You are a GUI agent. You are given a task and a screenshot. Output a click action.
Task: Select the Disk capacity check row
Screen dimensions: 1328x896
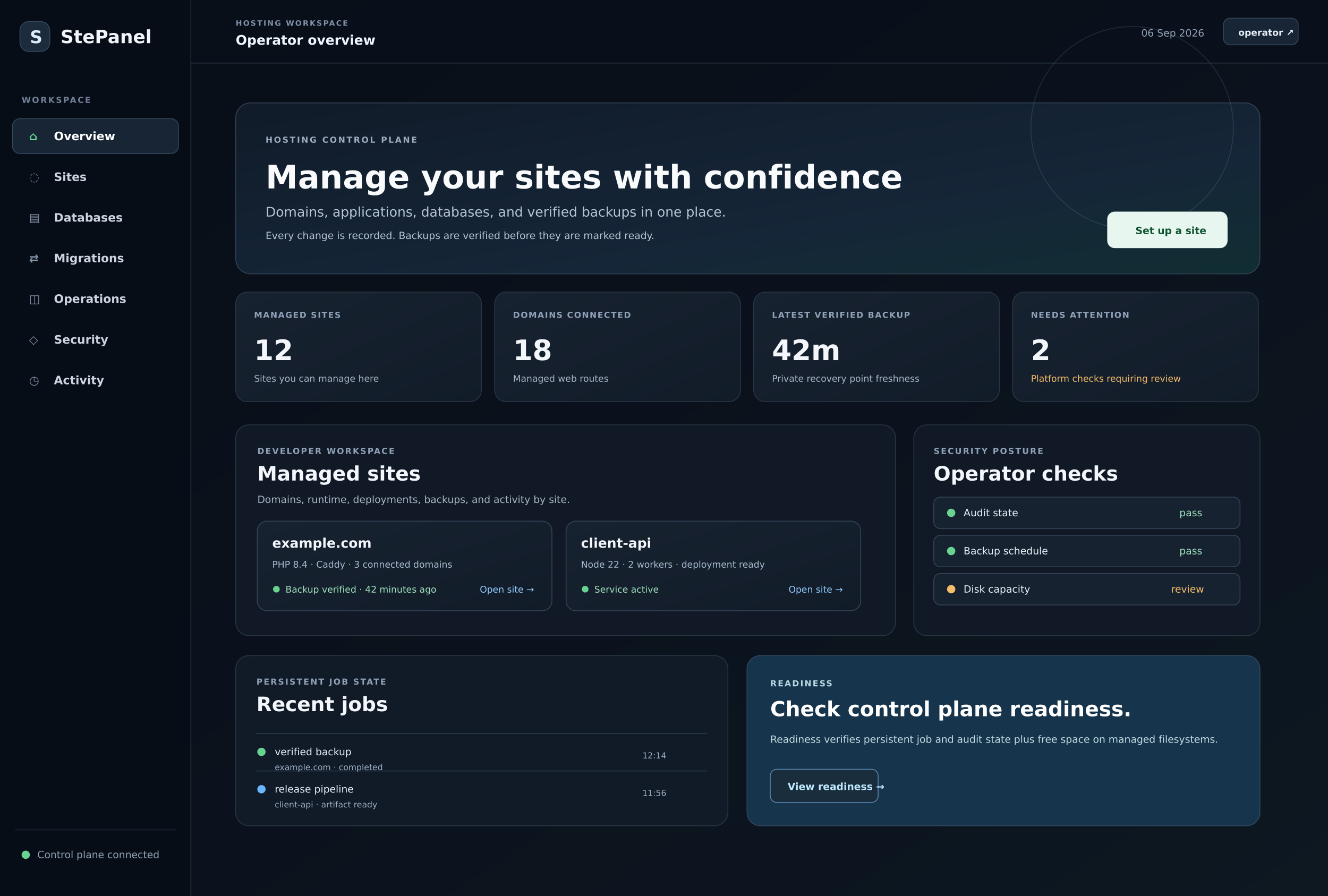1086,589
